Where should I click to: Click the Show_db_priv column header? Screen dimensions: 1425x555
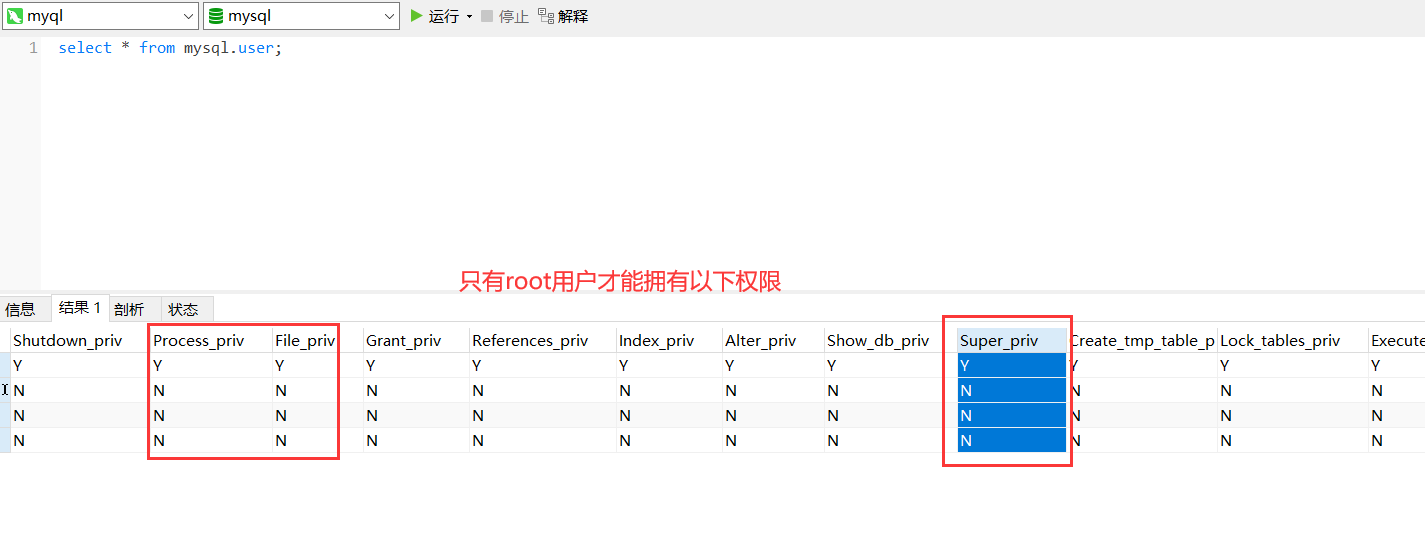pyautogui.click(x=877, y=341)
